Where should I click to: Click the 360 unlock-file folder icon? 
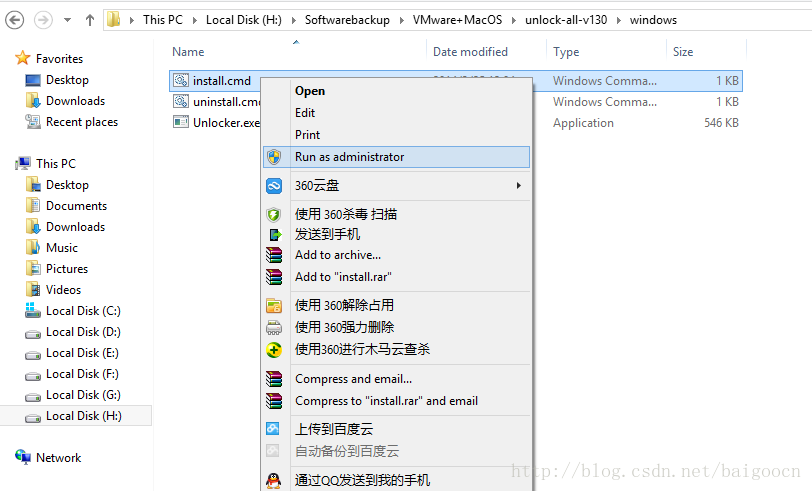click(x=274, y=306)
